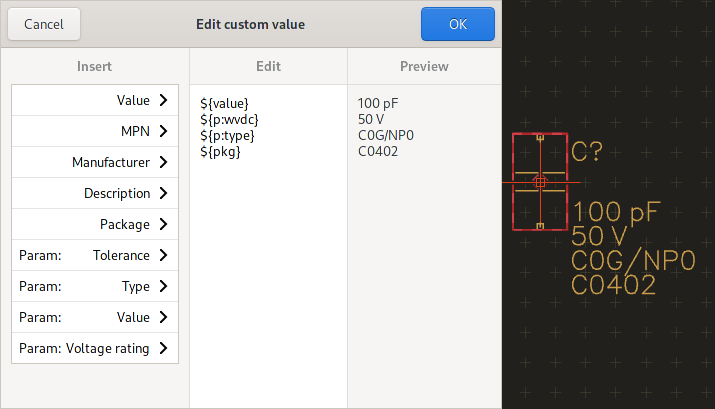Choose the Manufacturer insert entry label
This screenshot has width=715, height=409.
click(x=111, y=162)
